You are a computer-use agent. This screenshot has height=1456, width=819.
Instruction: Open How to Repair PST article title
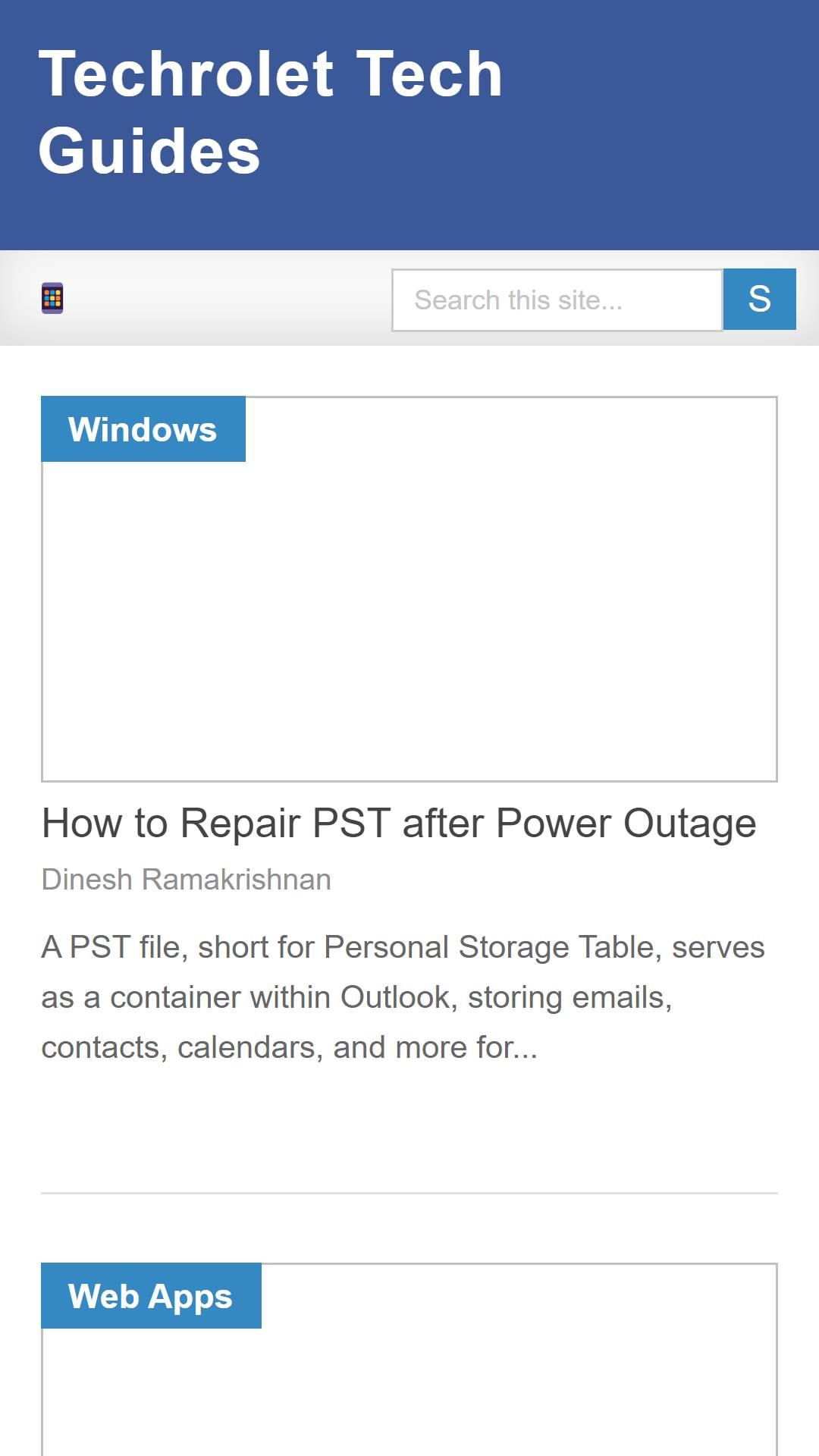[x=399, y=824]
